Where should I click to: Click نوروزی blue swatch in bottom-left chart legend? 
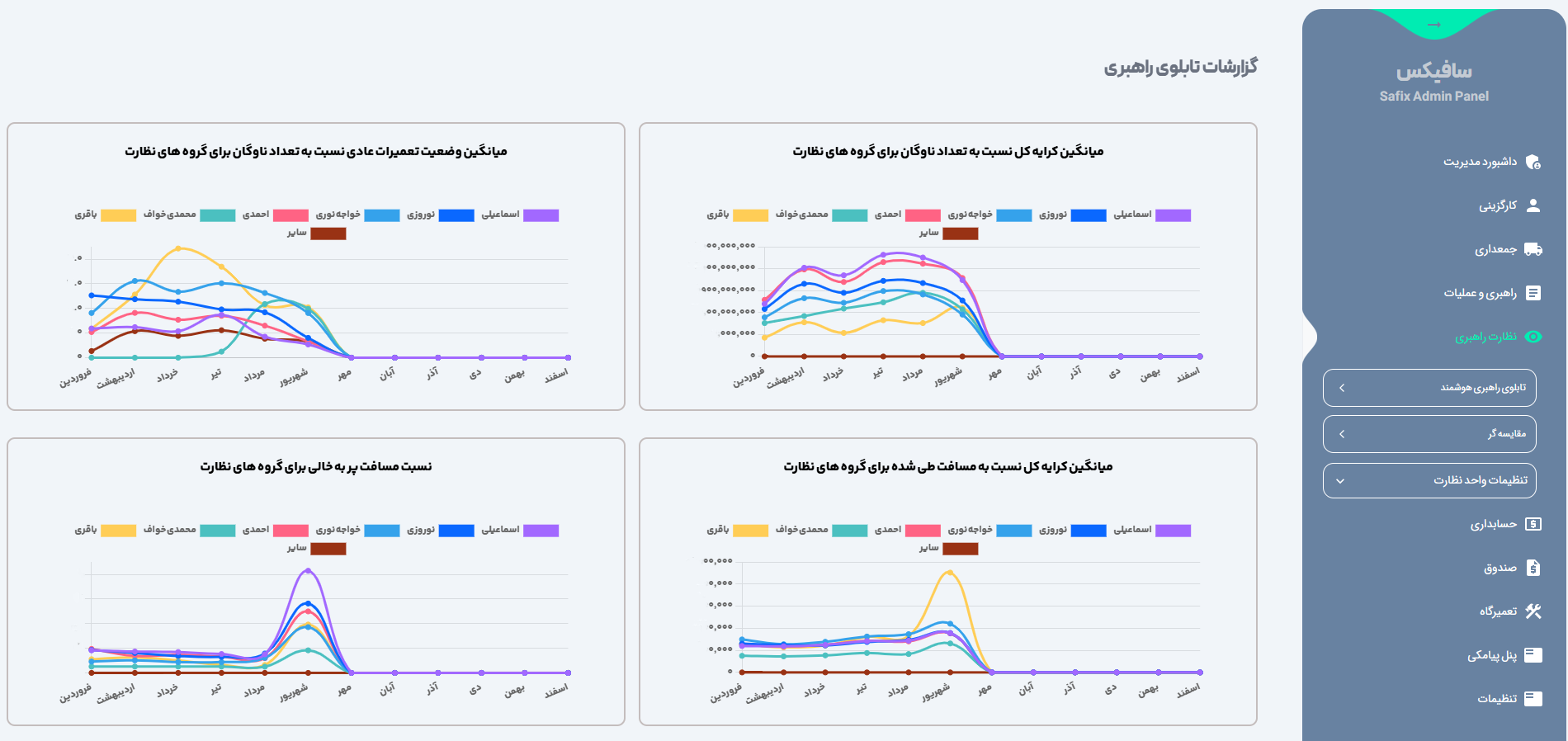[456, 531]
